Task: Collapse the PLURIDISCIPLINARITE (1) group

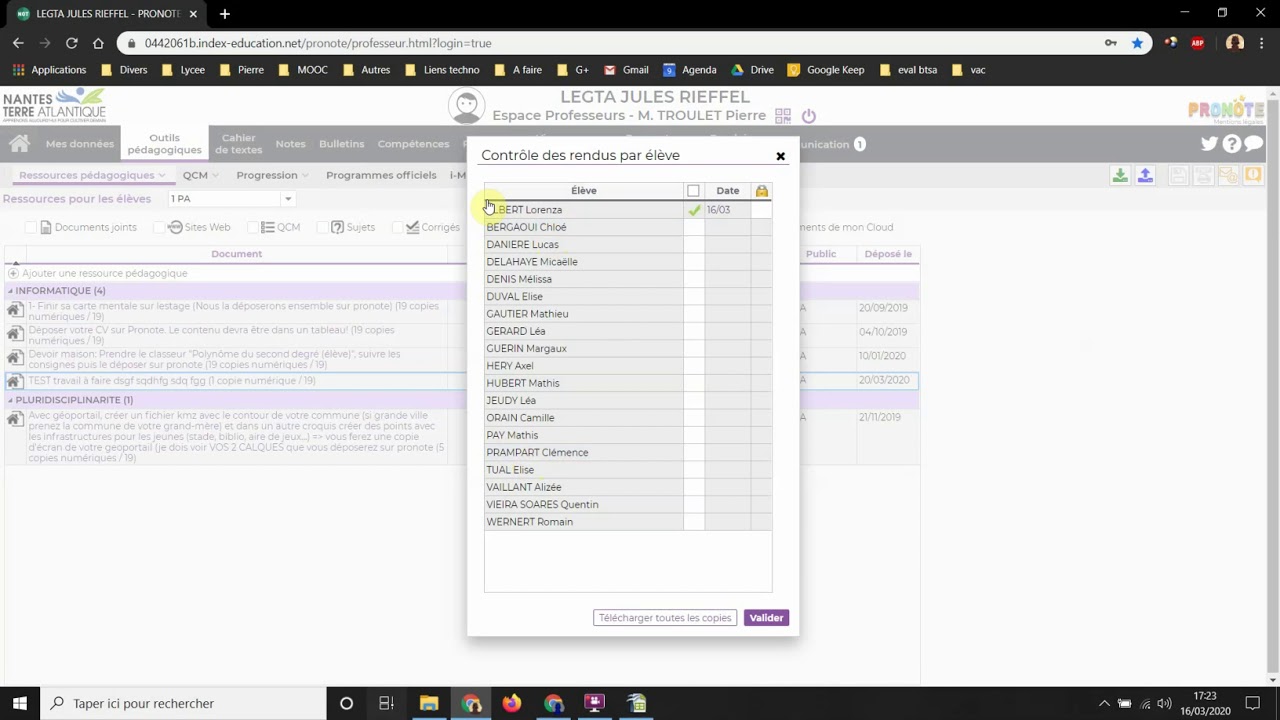Action: (x=10, y=400)
